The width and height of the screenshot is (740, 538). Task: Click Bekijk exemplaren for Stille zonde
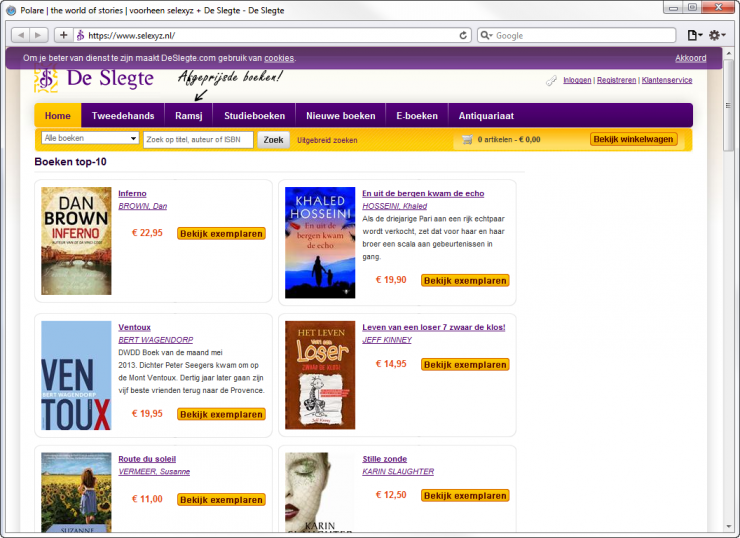(x=465, y=496)
